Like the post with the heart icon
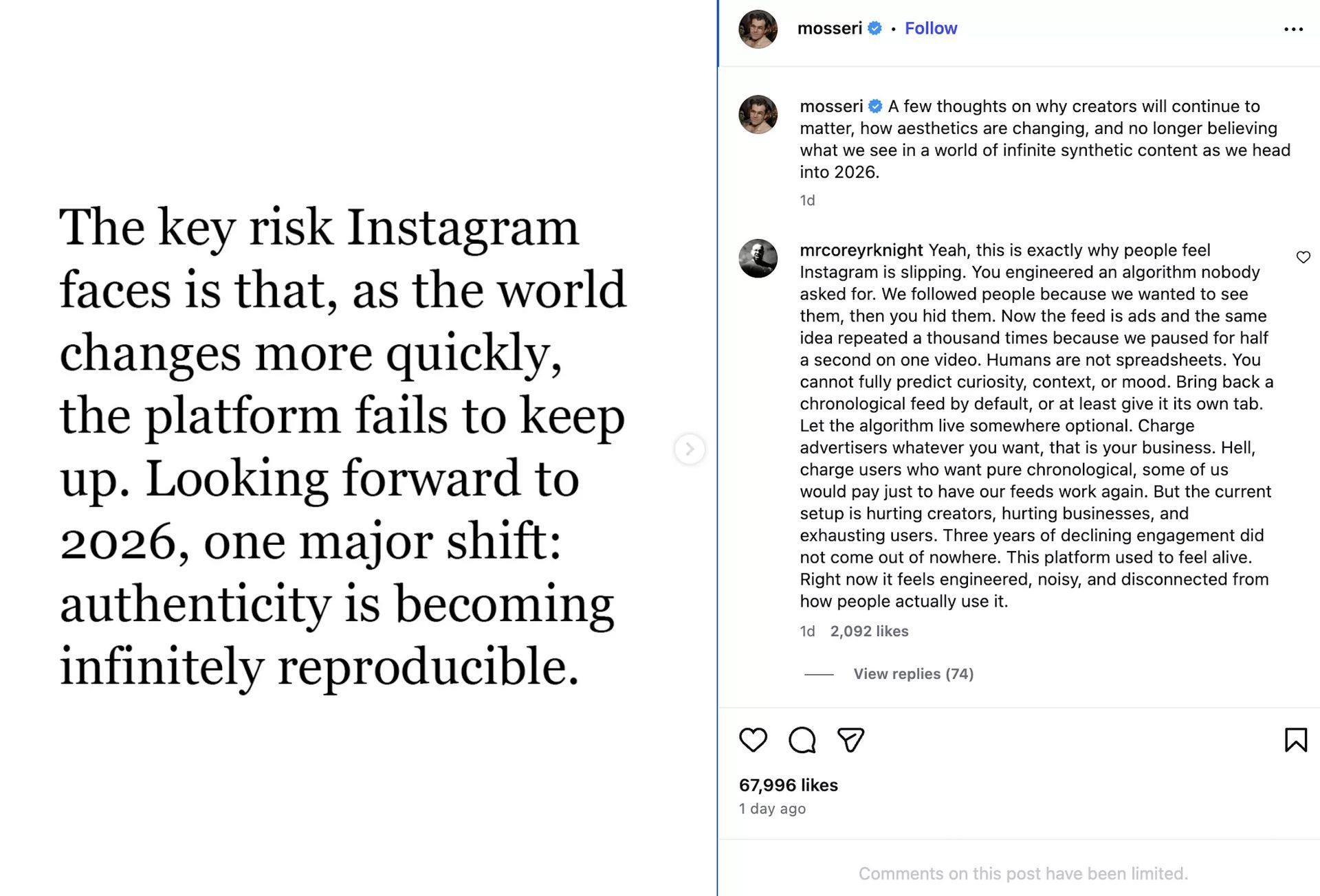 tap(753, 740)
